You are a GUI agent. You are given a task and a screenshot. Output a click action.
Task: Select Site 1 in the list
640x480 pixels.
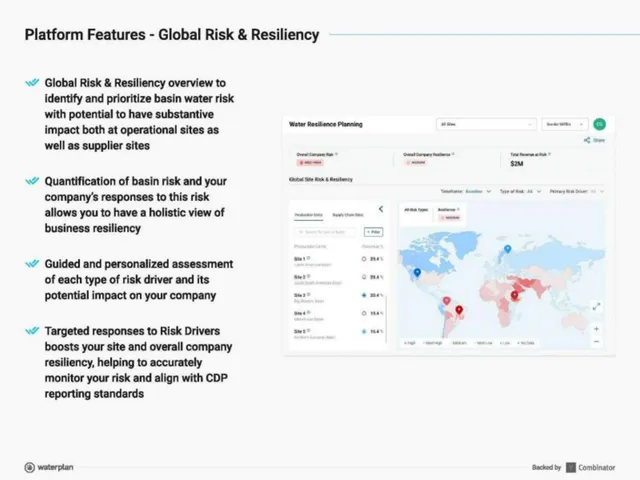coord(338,262)
